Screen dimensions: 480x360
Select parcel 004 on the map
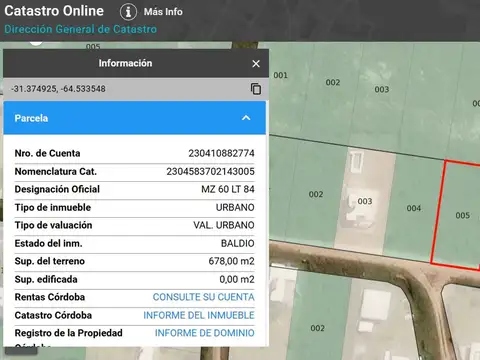[413, 208]
